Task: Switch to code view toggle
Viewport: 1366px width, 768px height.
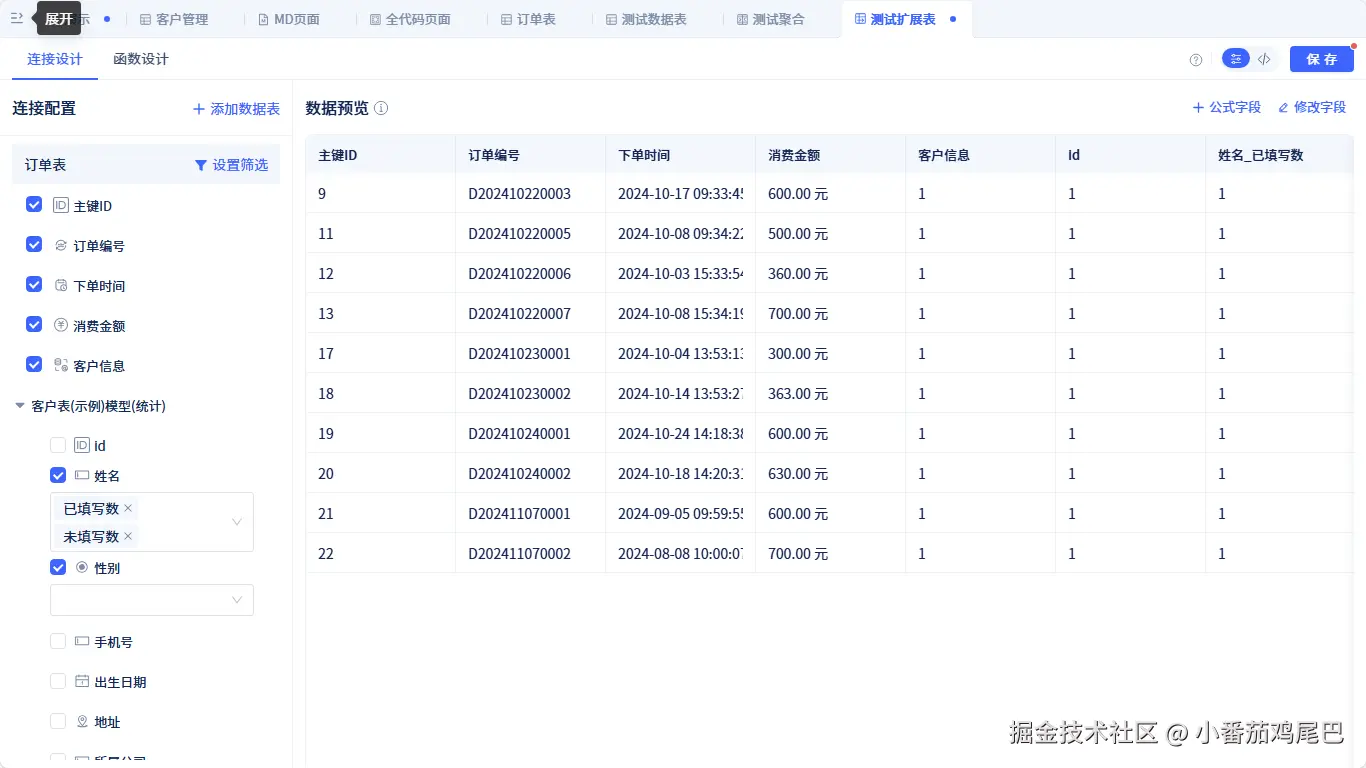Action: (x=1264, y=59)
